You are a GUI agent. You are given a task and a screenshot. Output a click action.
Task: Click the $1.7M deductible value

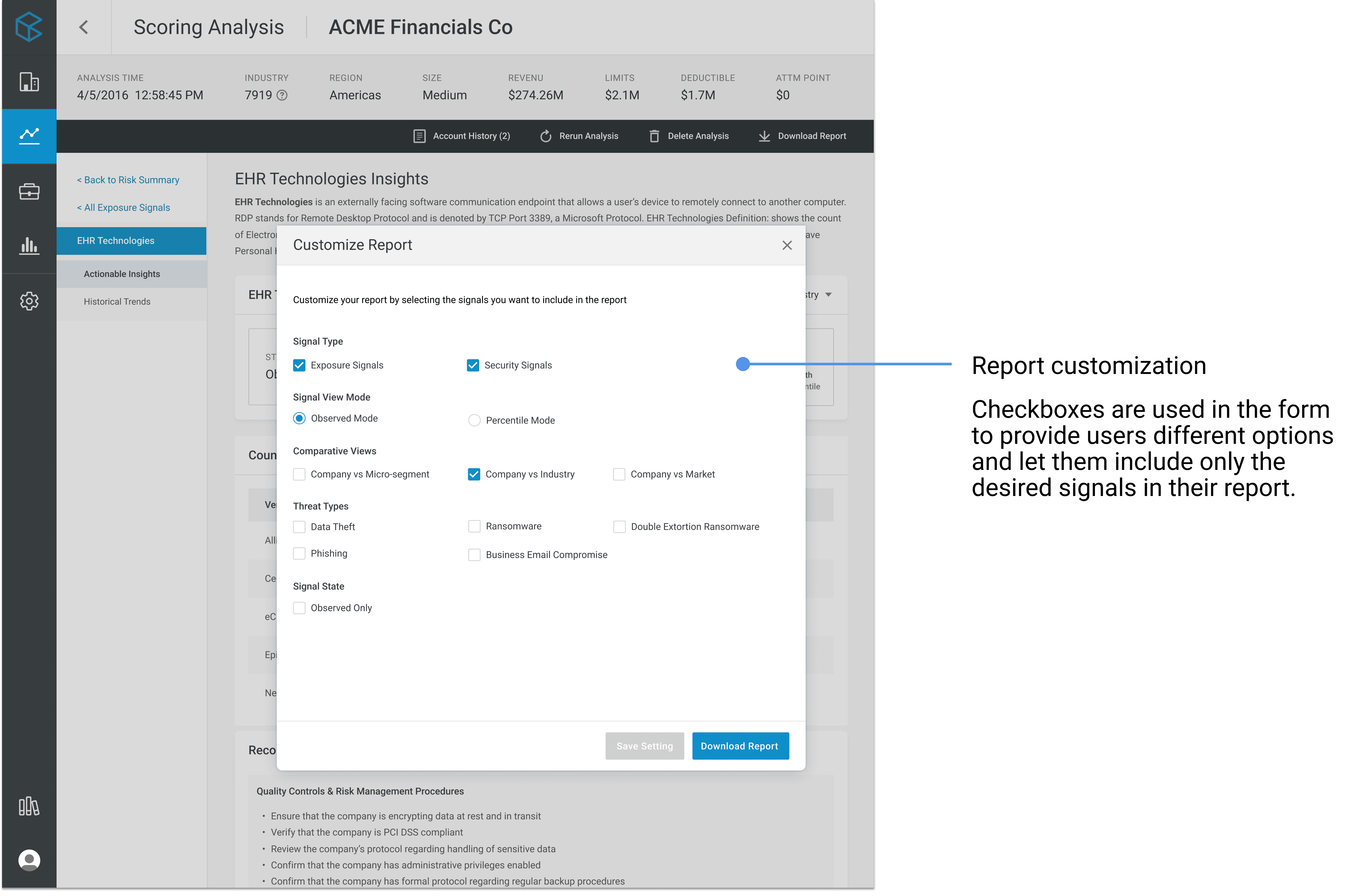click(698, 95)
